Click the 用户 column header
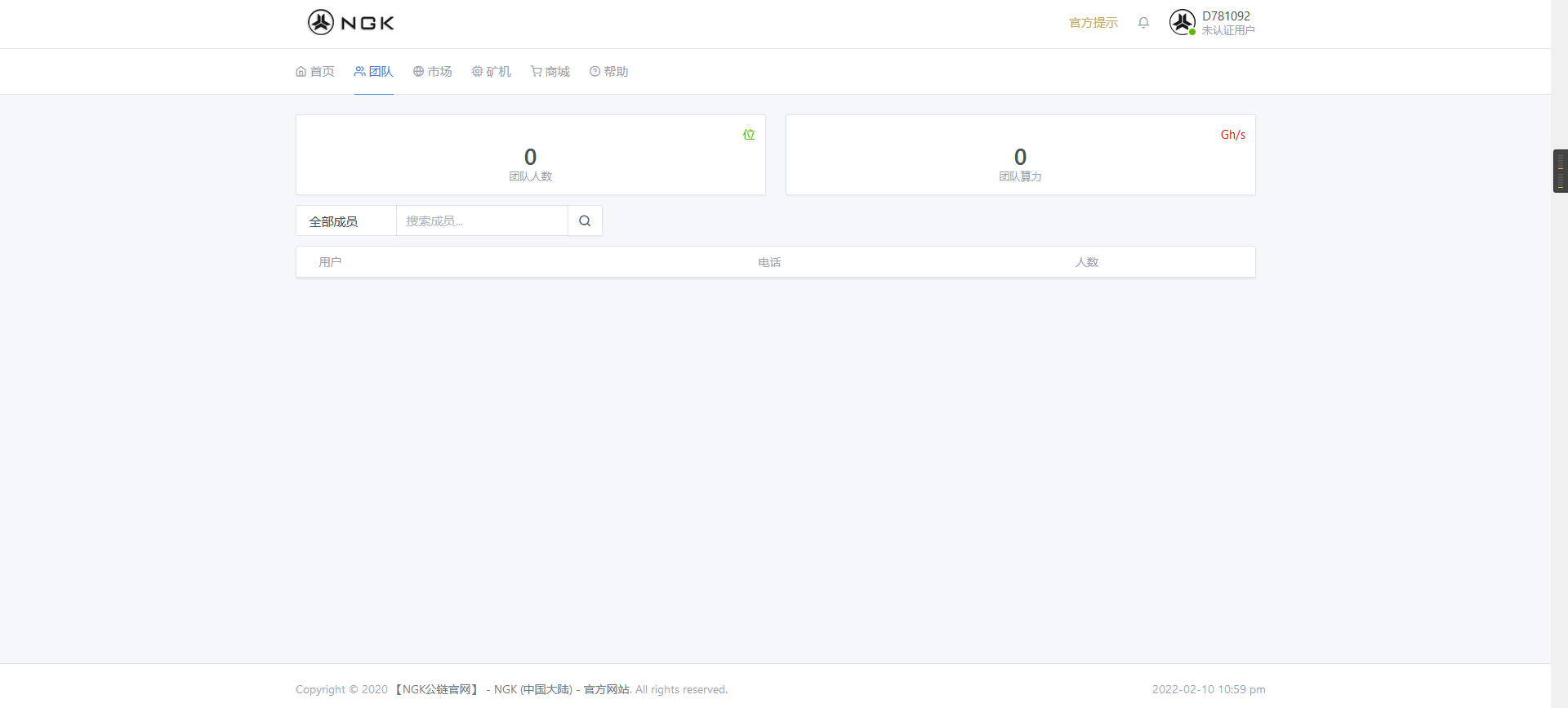1568x708 pixels. pos(330,262)
